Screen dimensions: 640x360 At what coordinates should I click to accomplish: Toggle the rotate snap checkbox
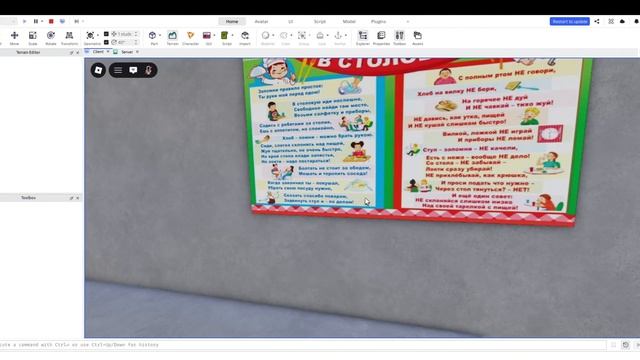[x=106, y=42]
